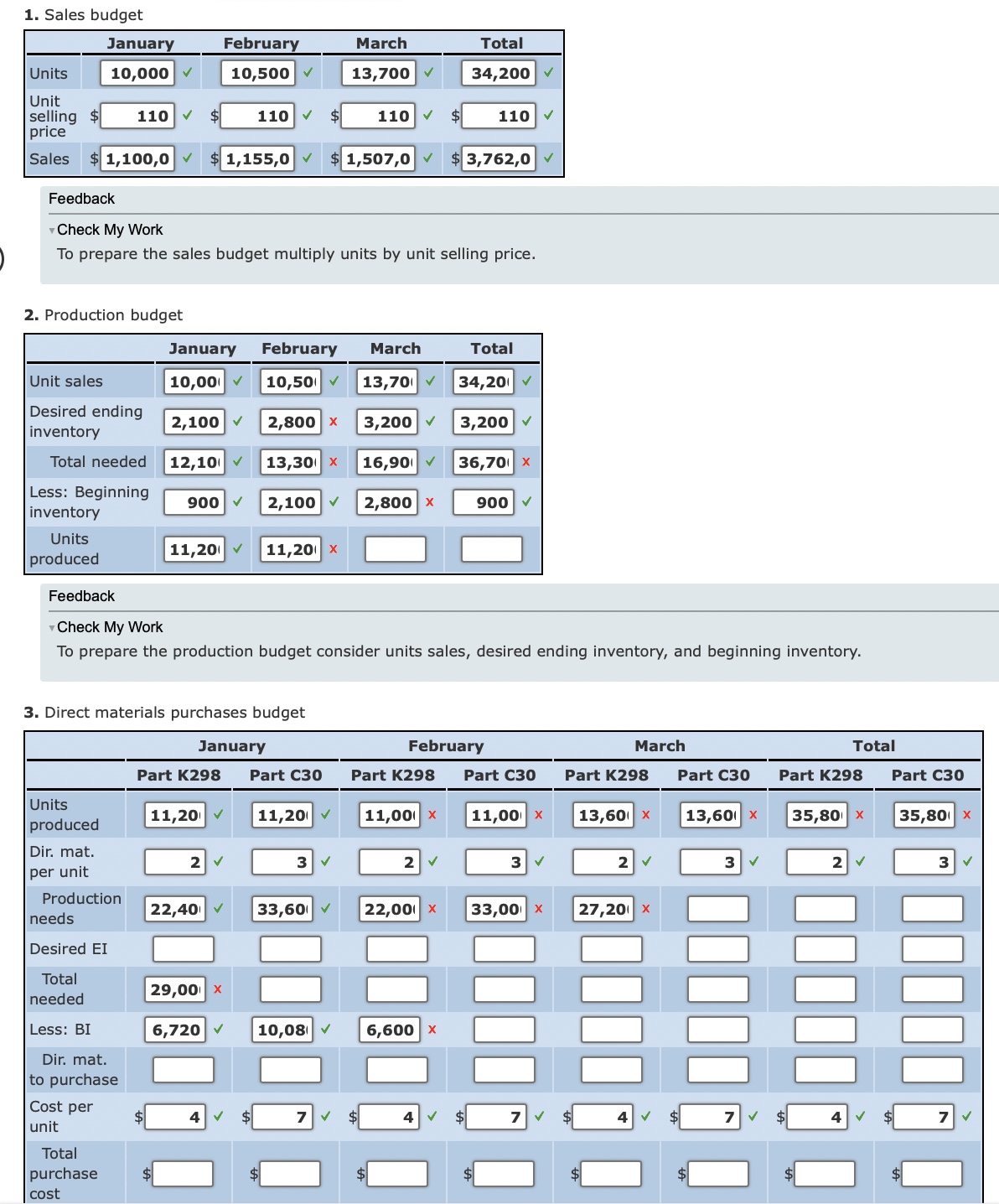Click the green checkmark next to January Cost per unit 4
Viewport: 999px width, 1204px height.
tap(218, 1117)
